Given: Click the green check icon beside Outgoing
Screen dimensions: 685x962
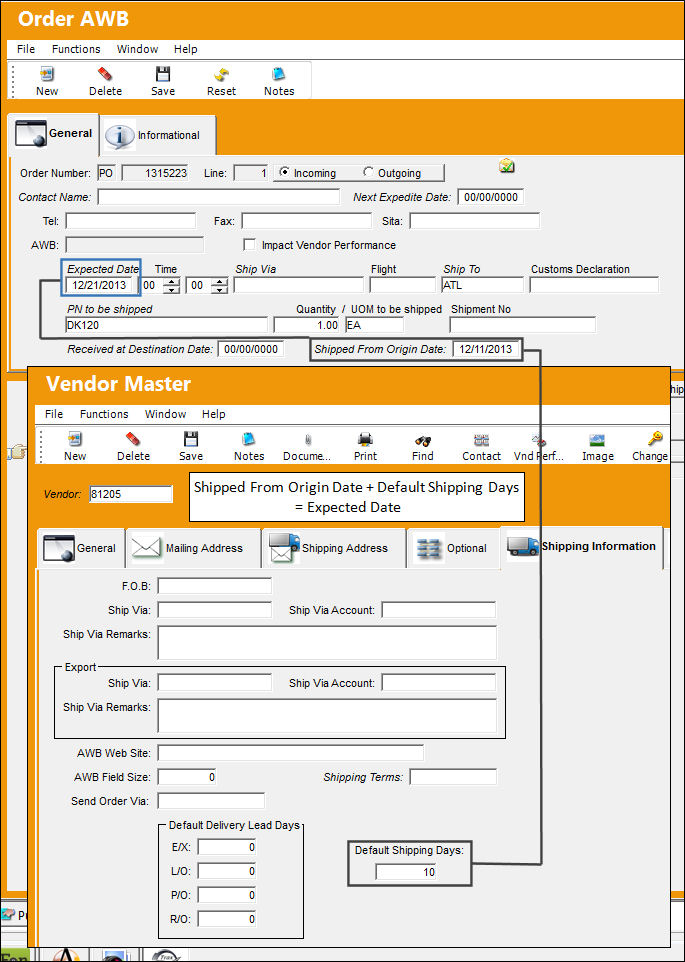Looking at the screenshot, I should coord(507,165).
